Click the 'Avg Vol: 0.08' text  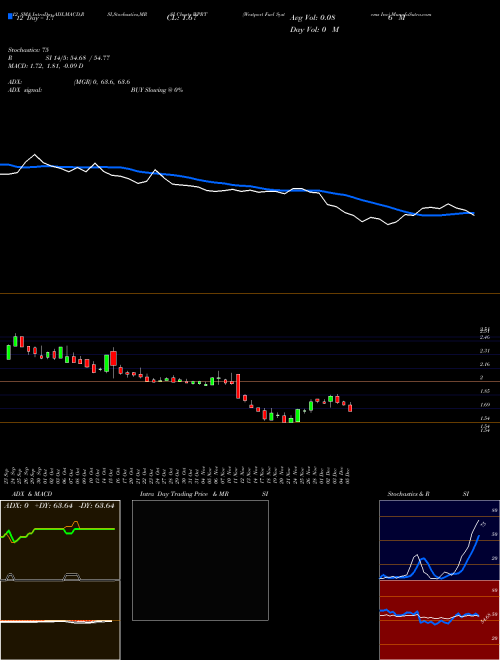313,18
